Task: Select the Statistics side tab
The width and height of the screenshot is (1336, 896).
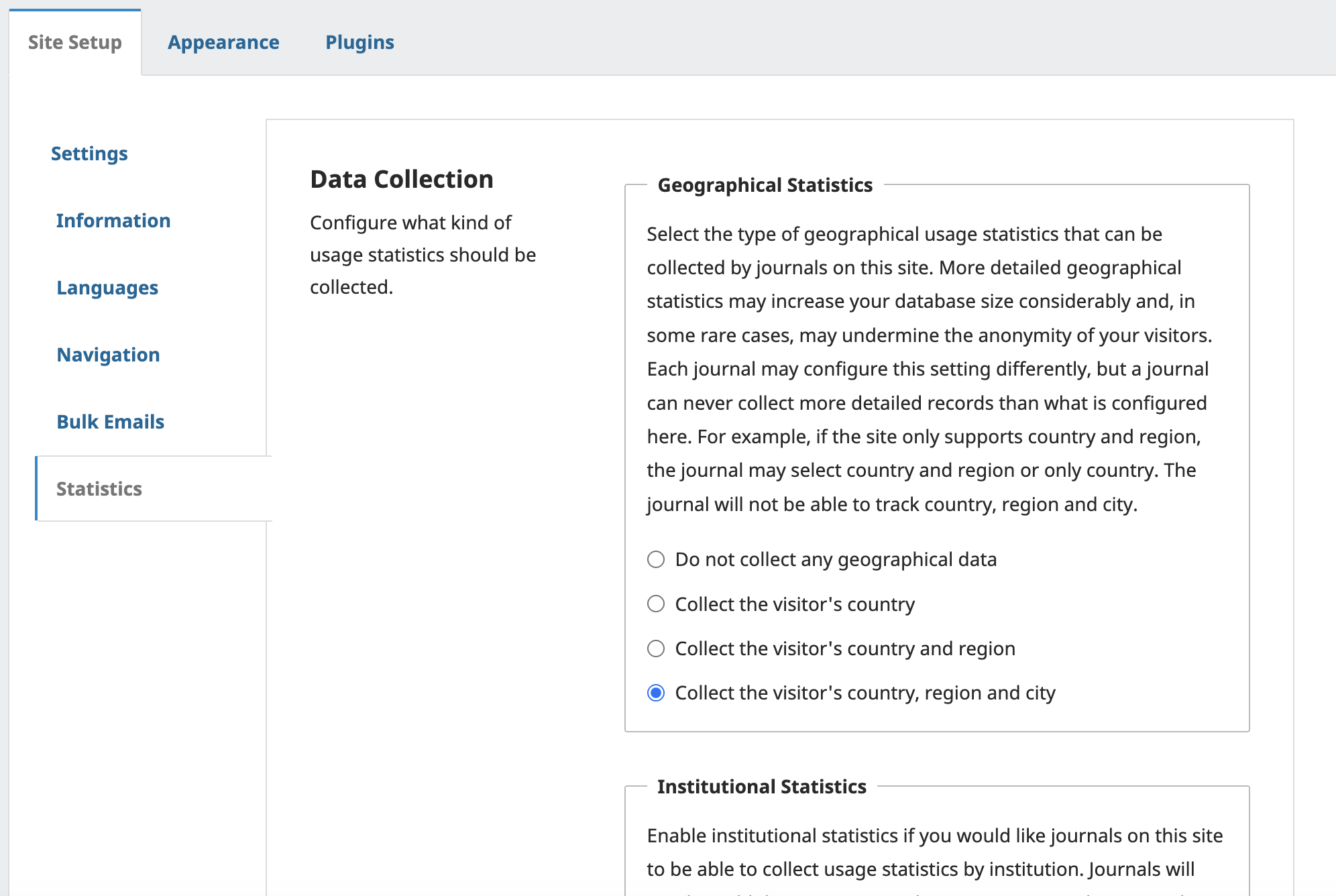Action: [99, 489]
